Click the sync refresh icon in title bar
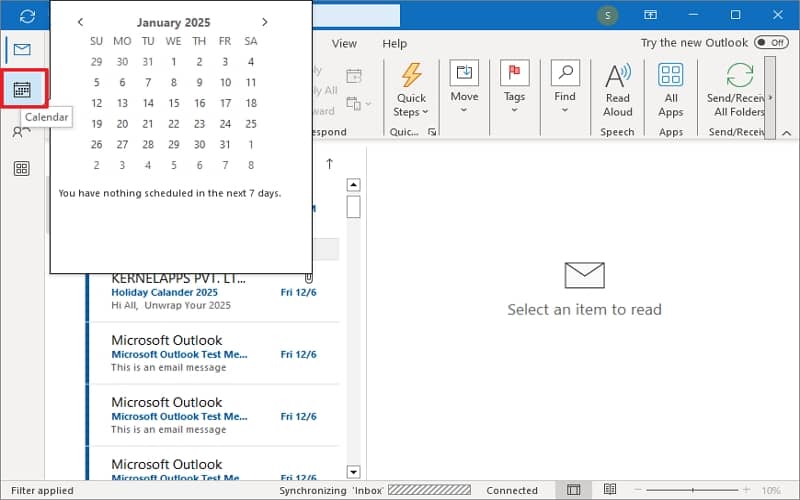The width and height of the screenshot is (800, 500). [27, 16]
